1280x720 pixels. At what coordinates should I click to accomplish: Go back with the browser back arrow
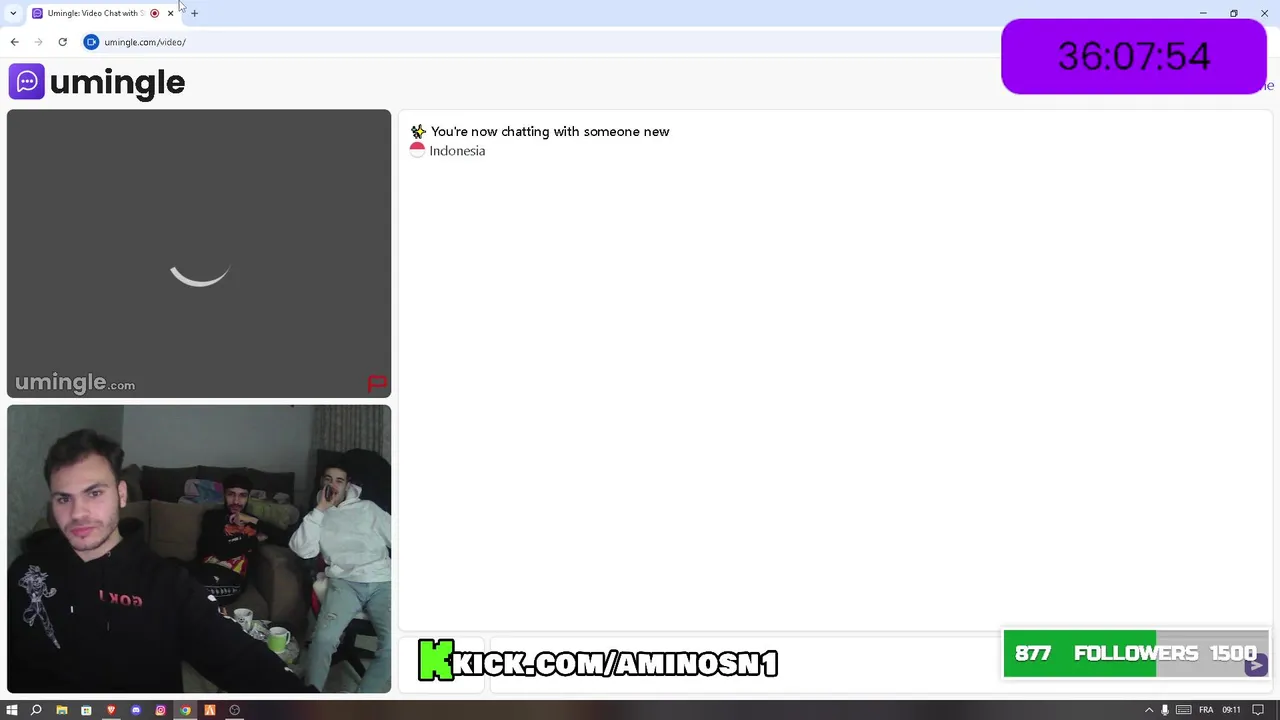(x=14, y=42)
